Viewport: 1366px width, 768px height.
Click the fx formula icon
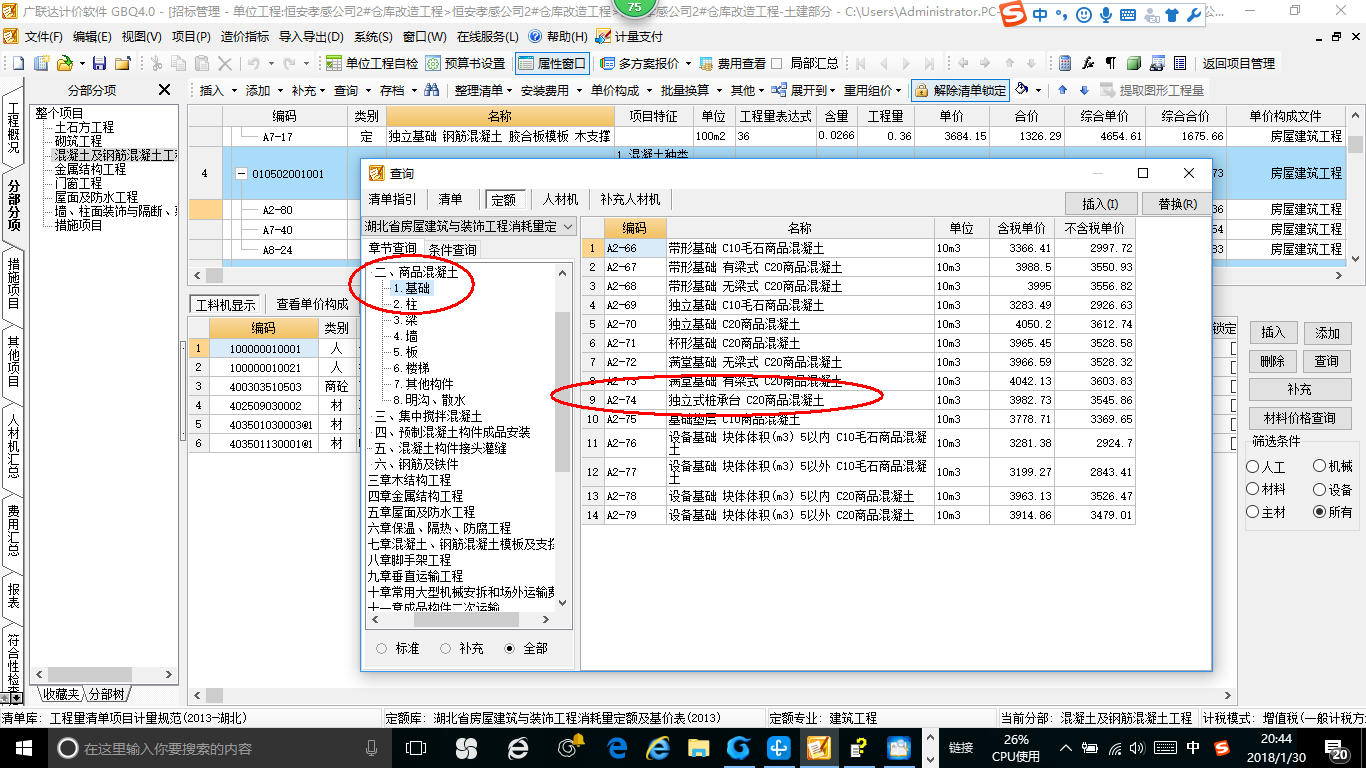(x=1088, y=63)
